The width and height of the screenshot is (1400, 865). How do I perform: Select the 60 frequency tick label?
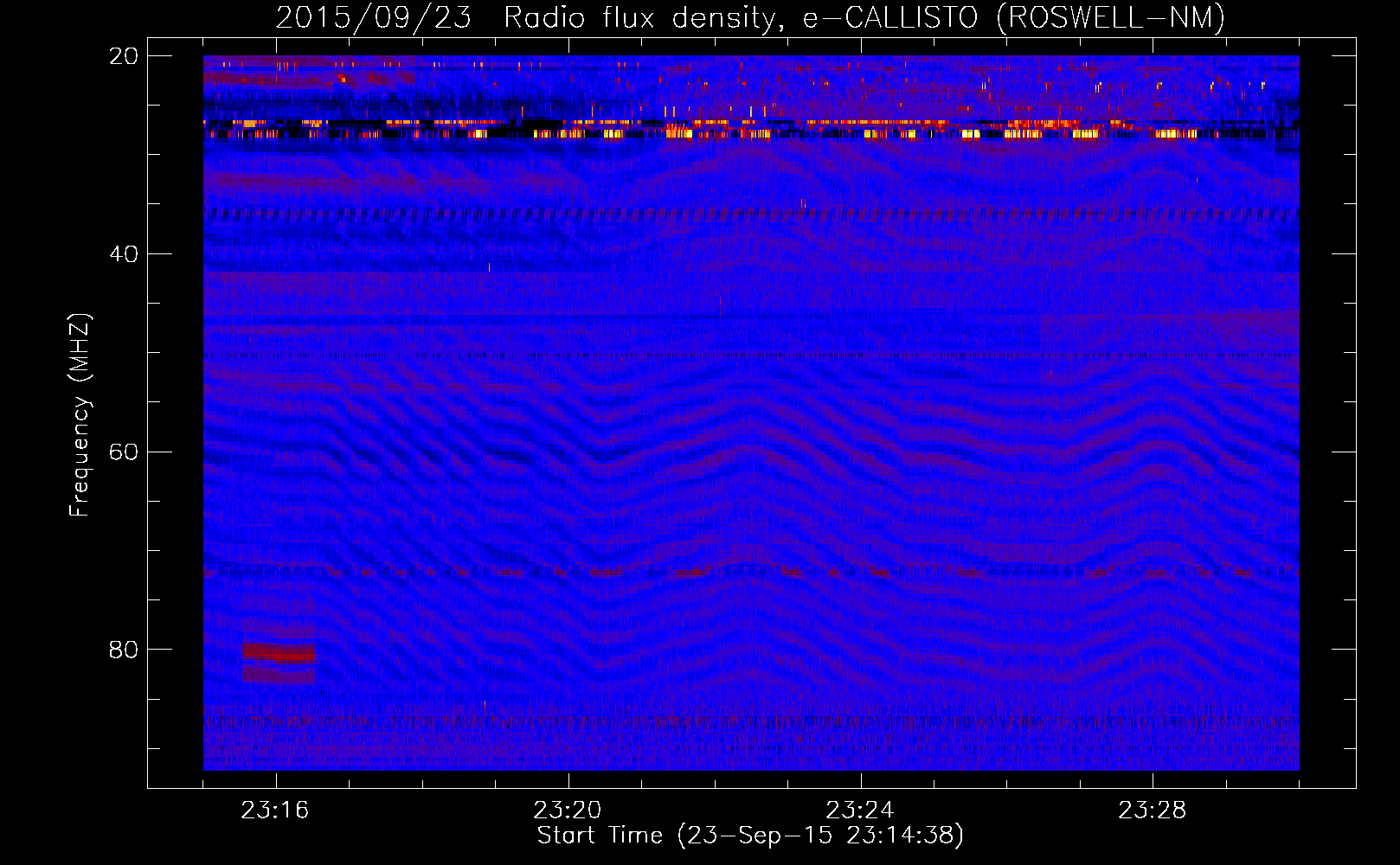coord(124,452)
